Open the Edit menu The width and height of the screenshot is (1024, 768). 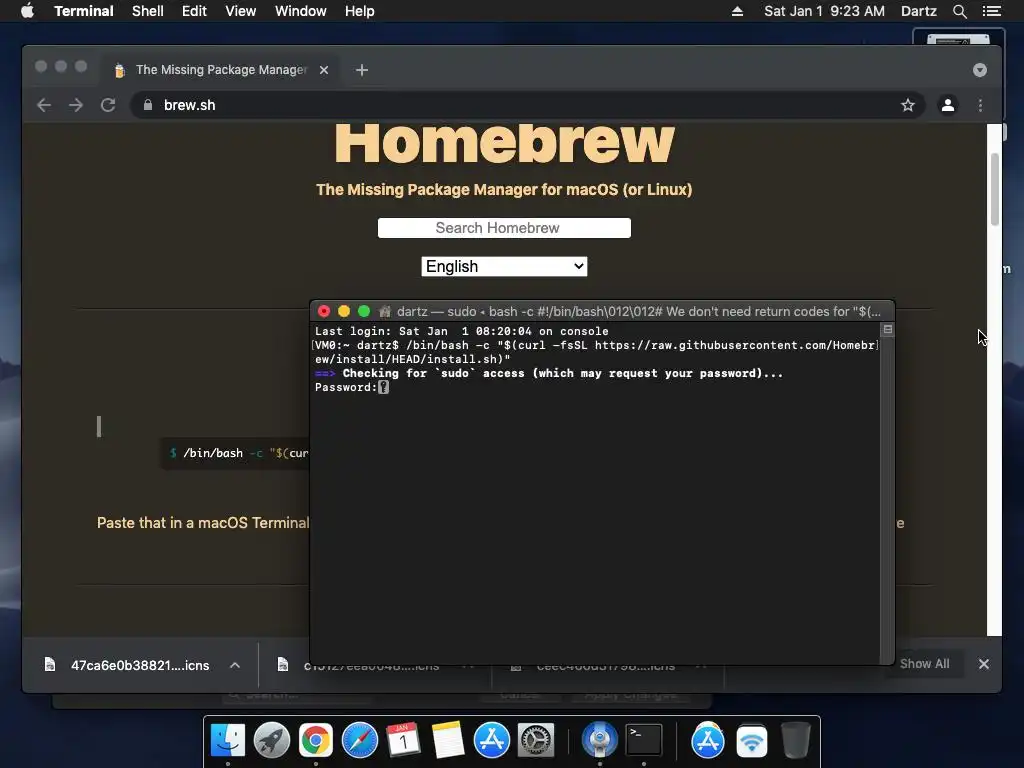(x=194, y=11)
